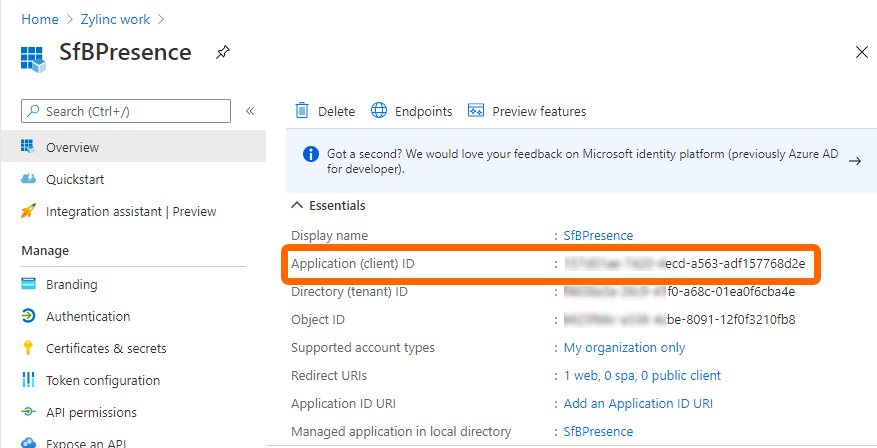Click Add an Application ID URI

point(638,403)
